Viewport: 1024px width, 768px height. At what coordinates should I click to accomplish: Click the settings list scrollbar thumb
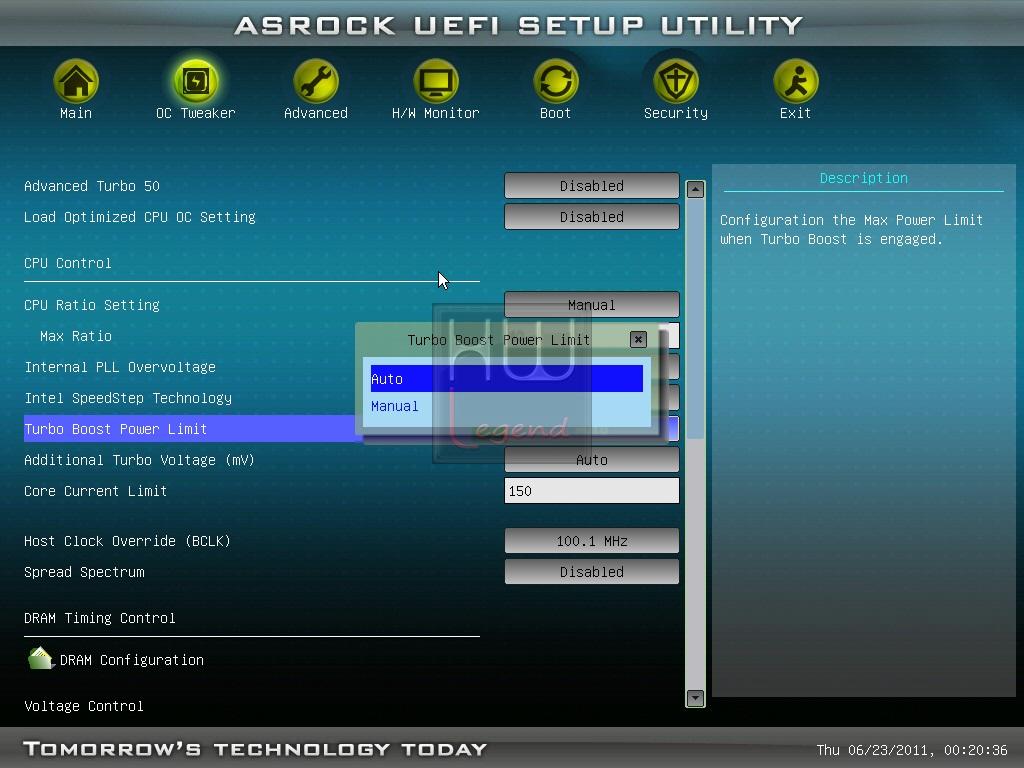click(695, 320)
